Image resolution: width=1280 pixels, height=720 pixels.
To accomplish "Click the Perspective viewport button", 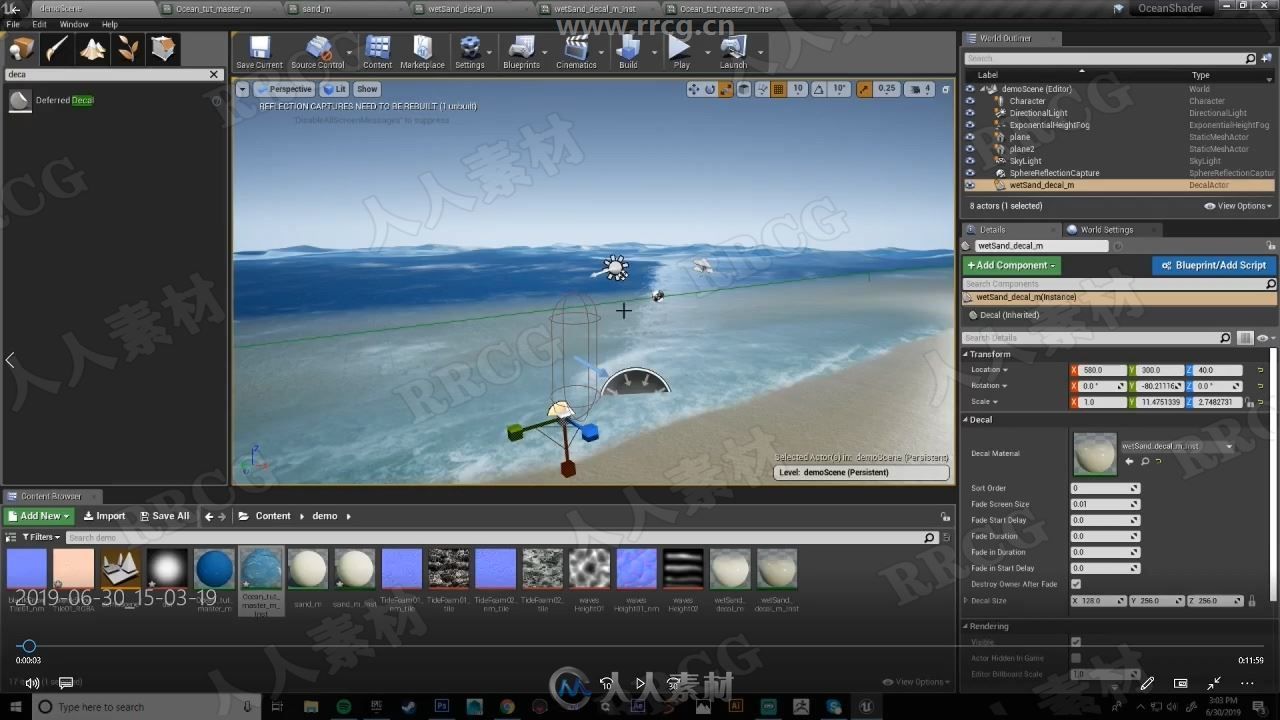I will [x=284, y=89].
